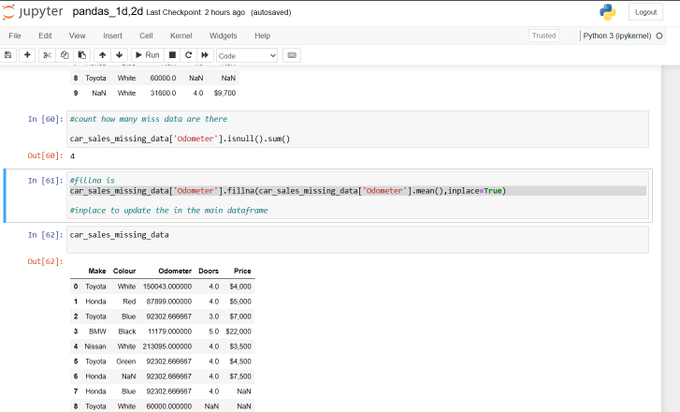This screenshot has height=412, width=680.
Task: Restart kernel and run all cells
Action: point(205,55)
